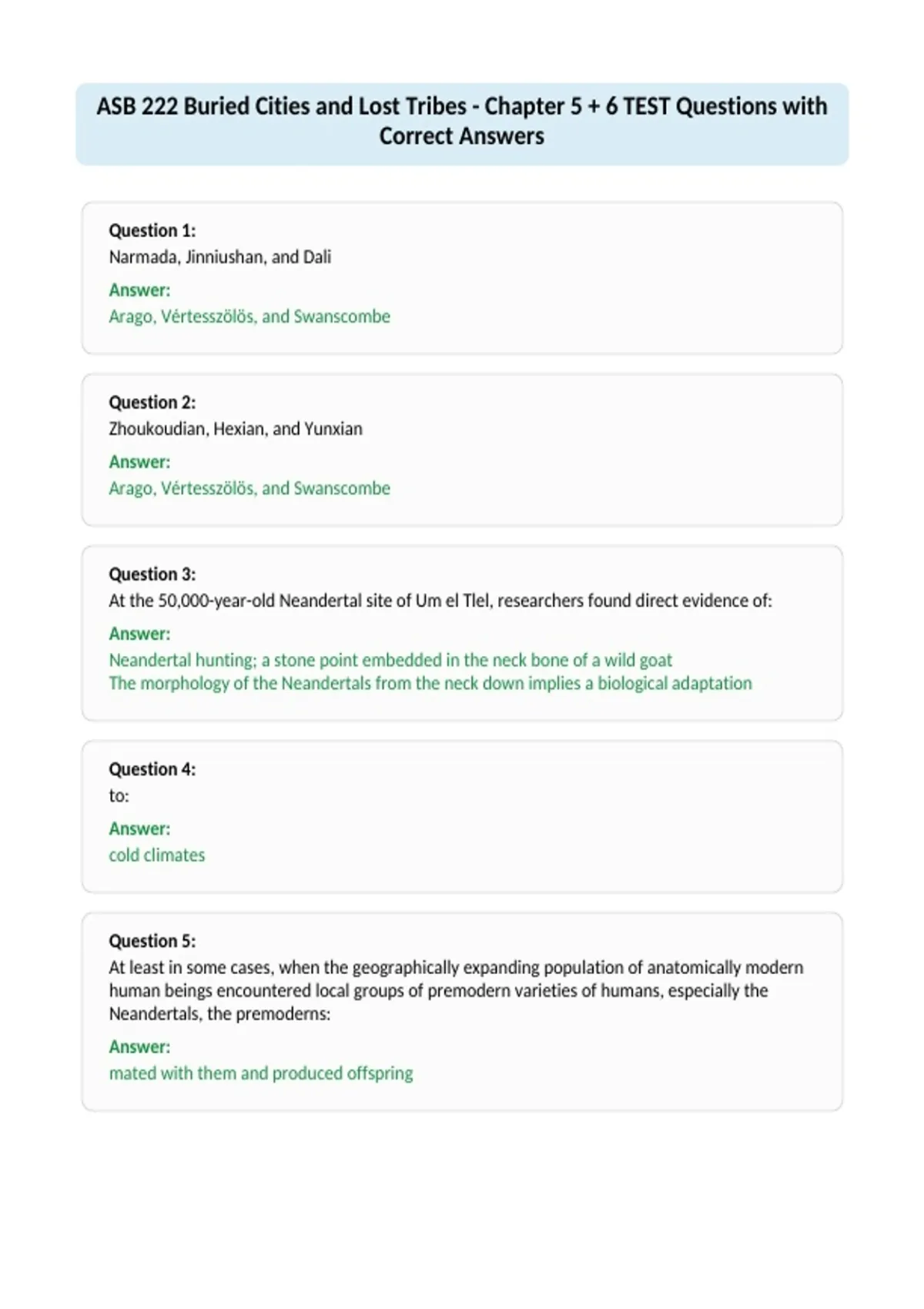The width and height of the screenshot is (924, 1309).
Task: Click the morphology of the Neandertals line
Action: 430,683
